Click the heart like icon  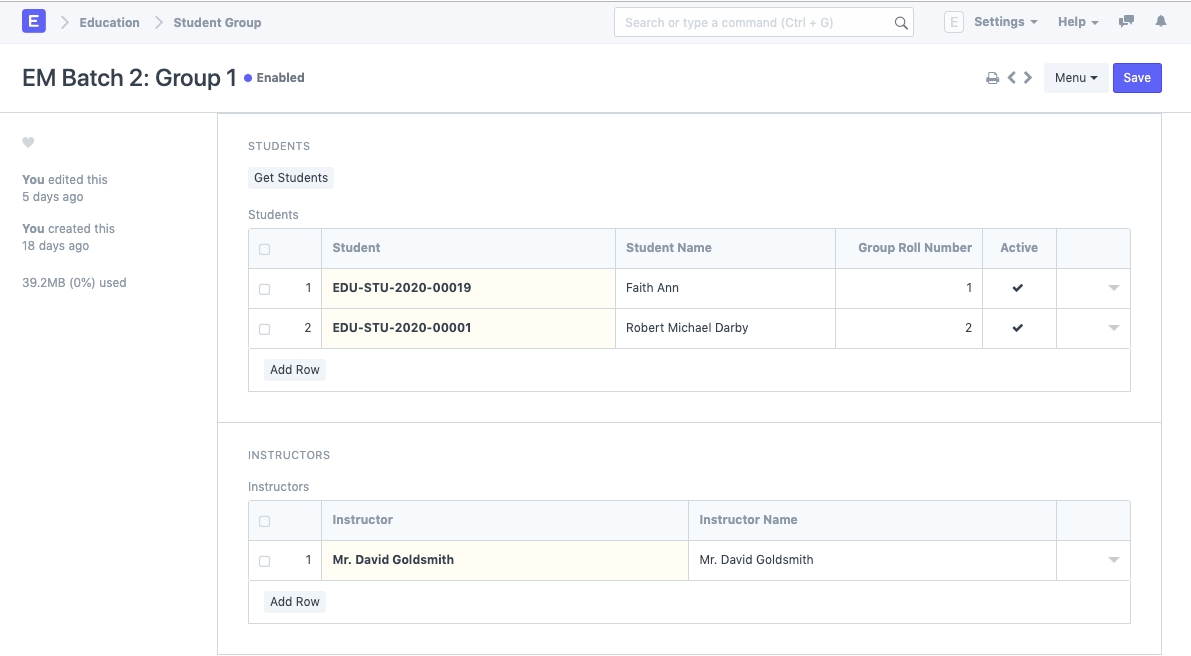point(29,143)
